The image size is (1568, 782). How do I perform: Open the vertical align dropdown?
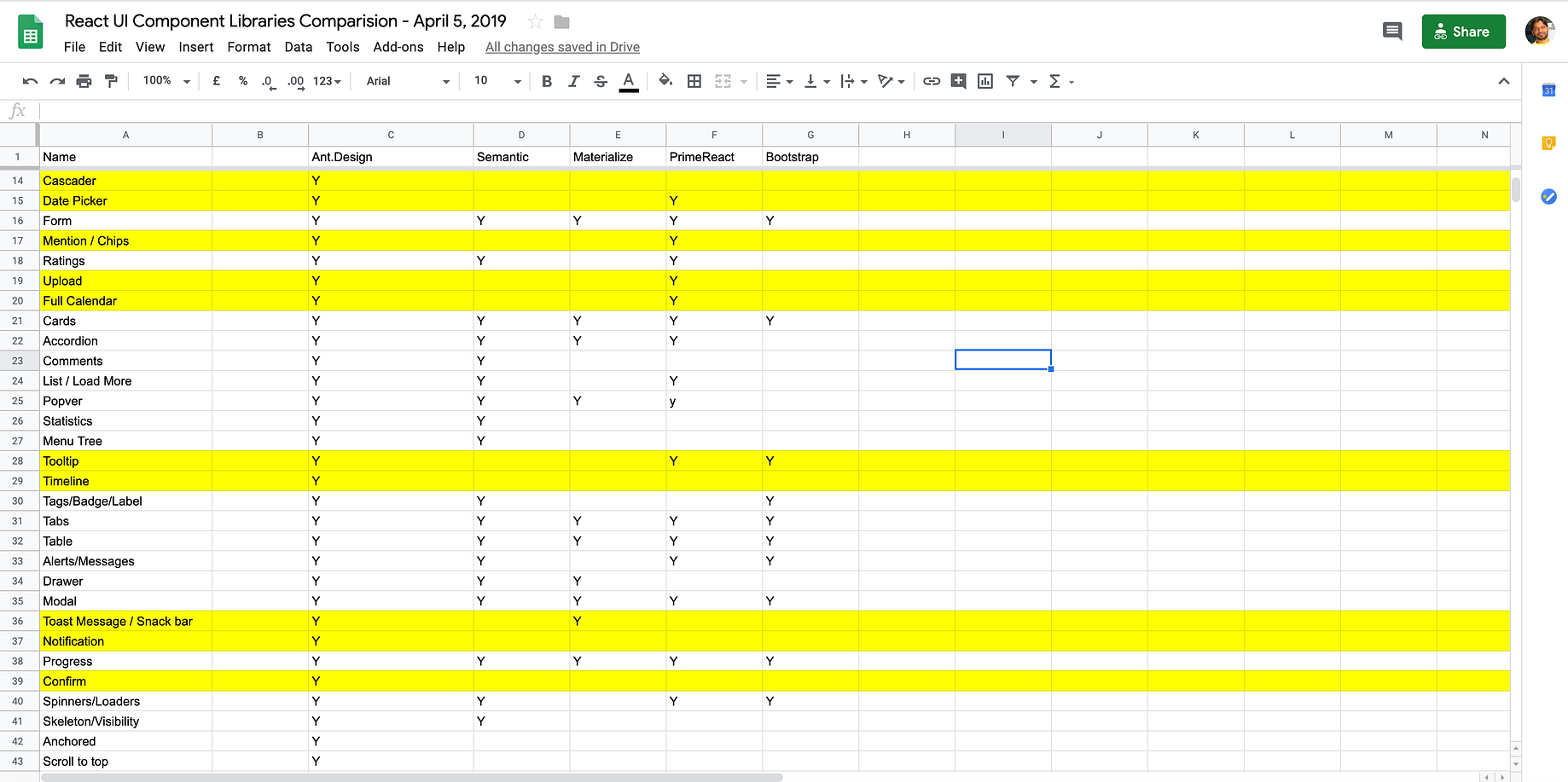point(817,81)
